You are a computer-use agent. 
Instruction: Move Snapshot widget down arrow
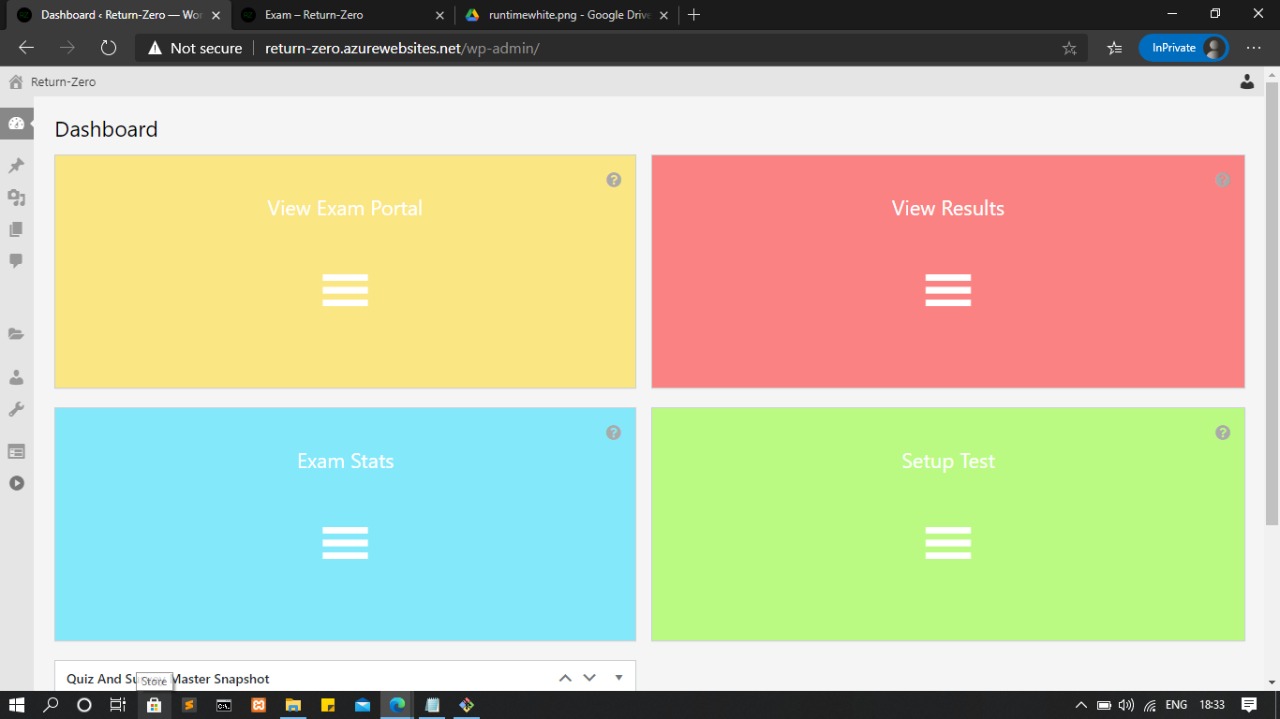tap(589, 678)
